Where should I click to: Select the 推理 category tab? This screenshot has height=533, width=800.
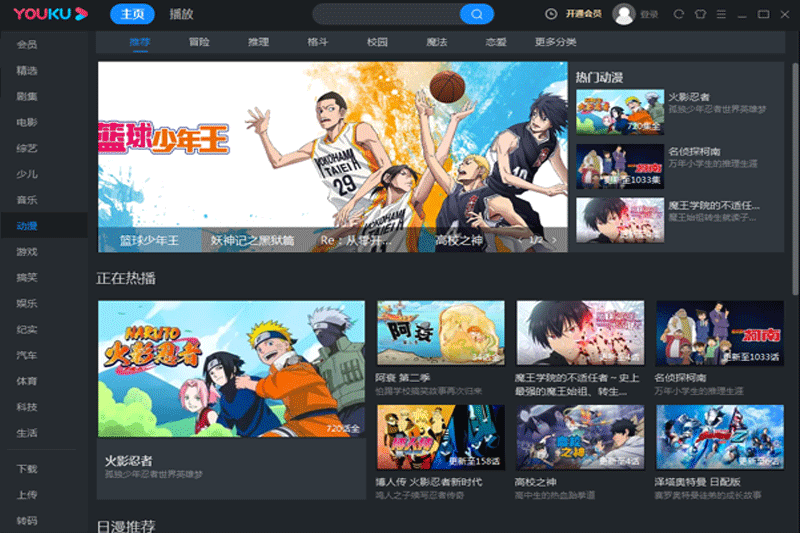pos(258,42)
